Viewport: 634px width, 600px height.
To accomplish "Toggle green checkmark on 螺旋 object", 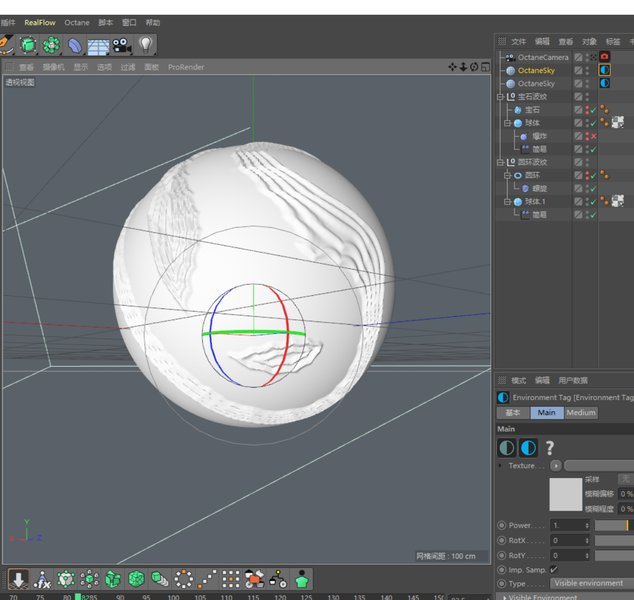I will [593, 188].
